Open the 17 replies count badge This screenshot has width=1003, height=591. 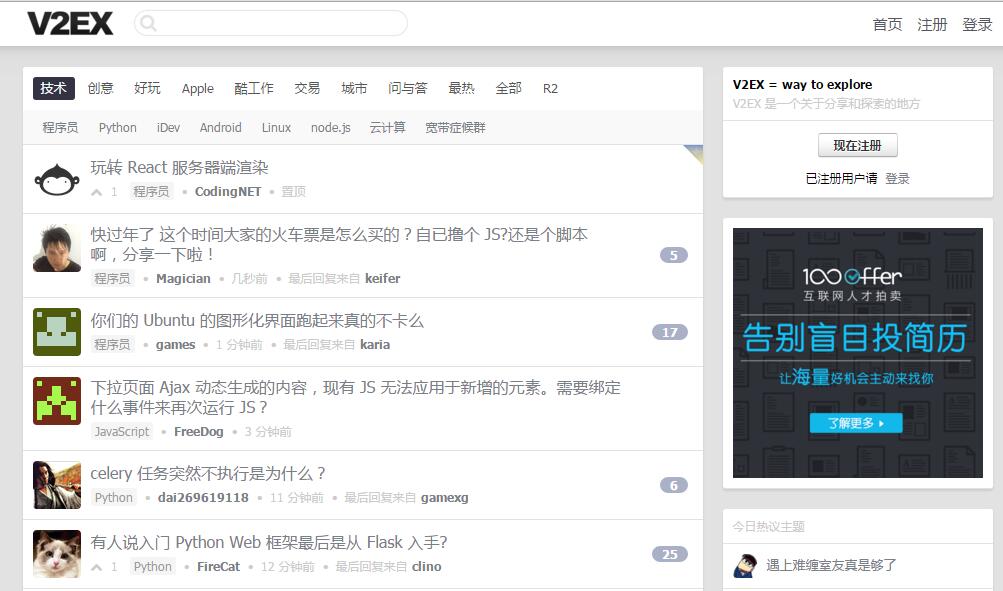669,332
